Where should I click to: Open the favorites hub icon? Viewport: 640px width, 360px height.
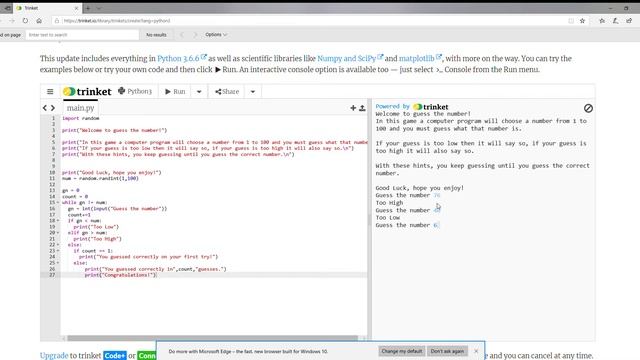click(x=602, y=20)
